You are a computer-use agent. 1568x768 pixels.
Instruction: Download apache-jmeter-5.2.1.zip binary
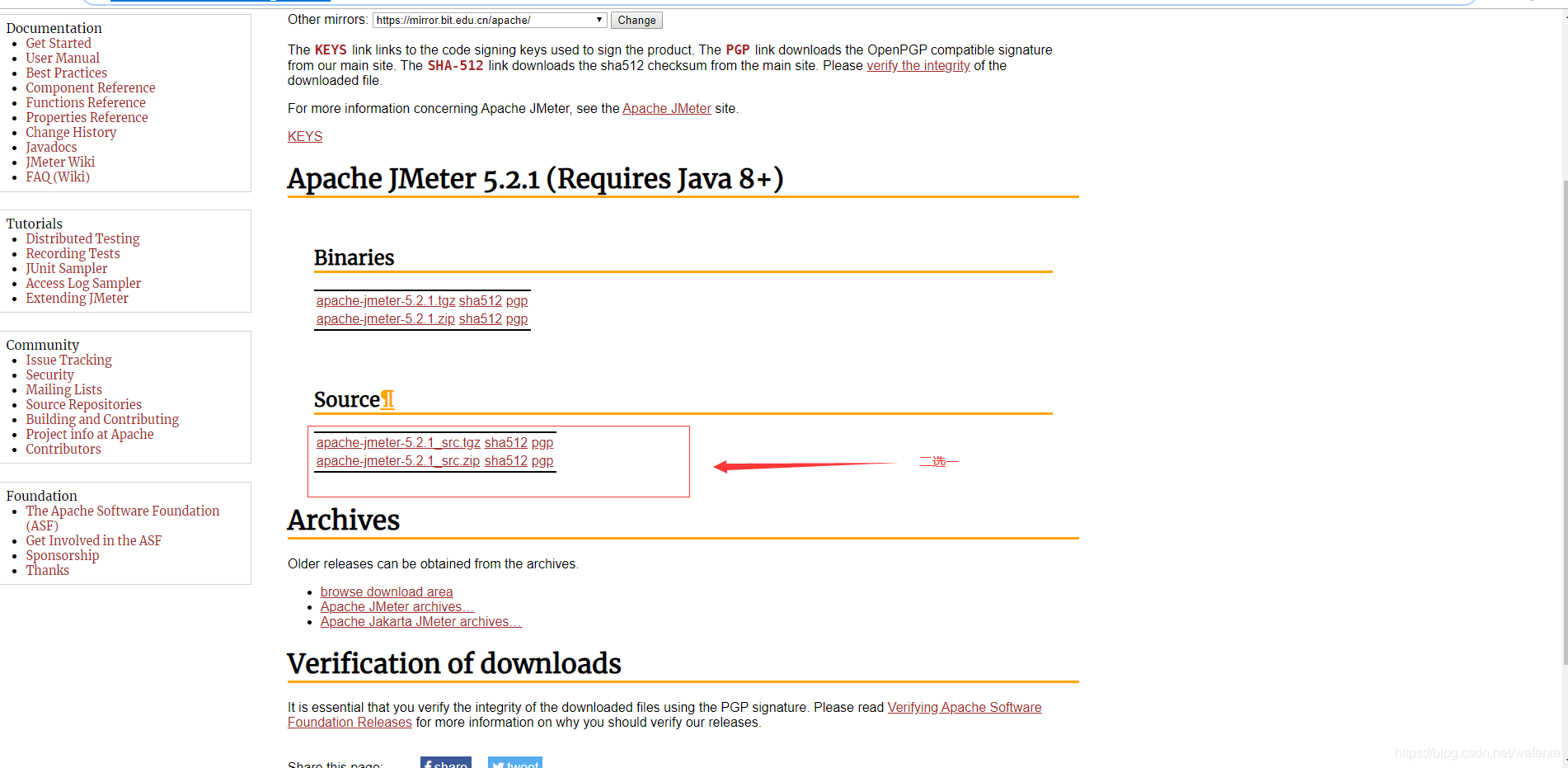[386, 318]
